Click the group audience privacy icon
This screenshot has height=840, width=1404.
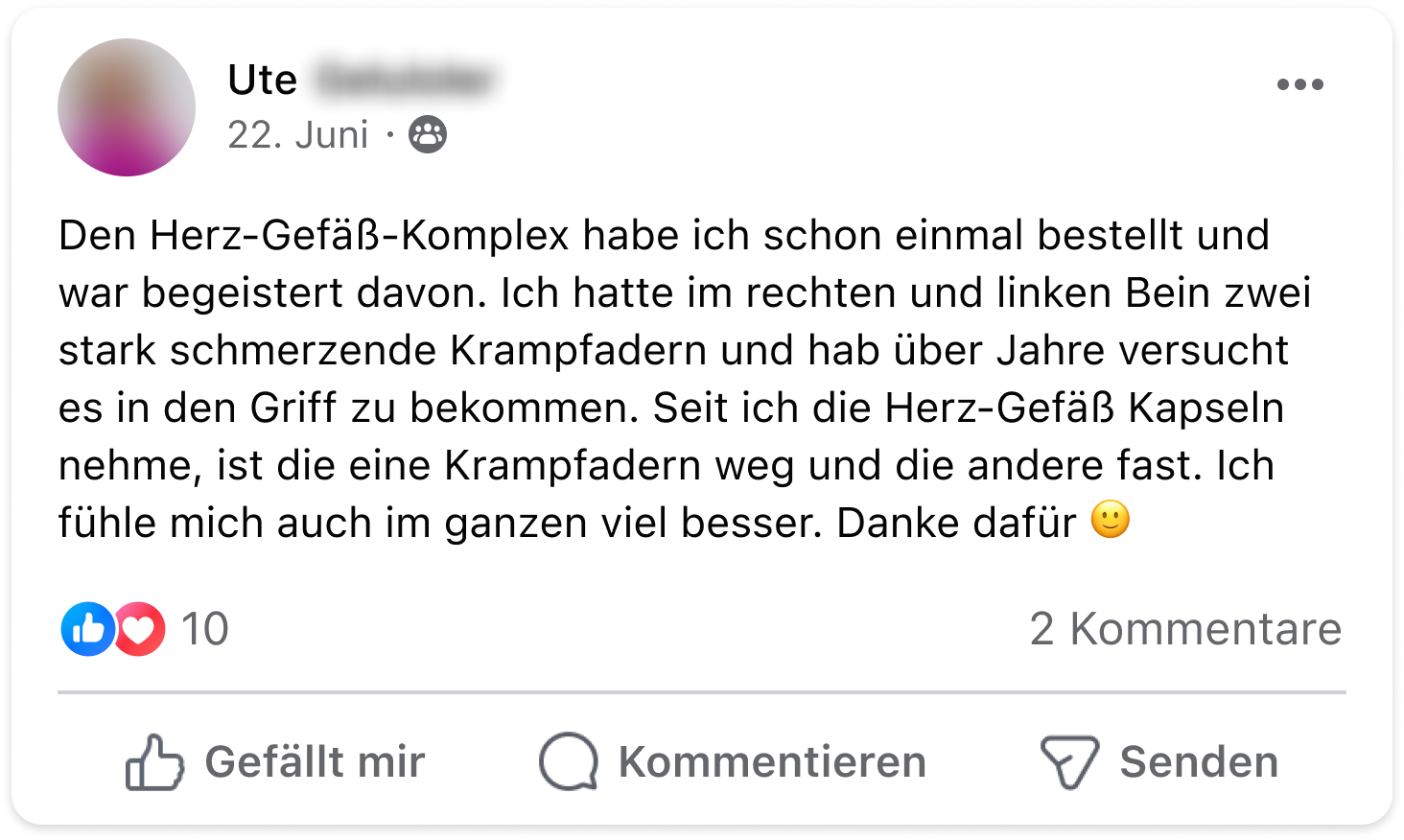tap(428, 135)
